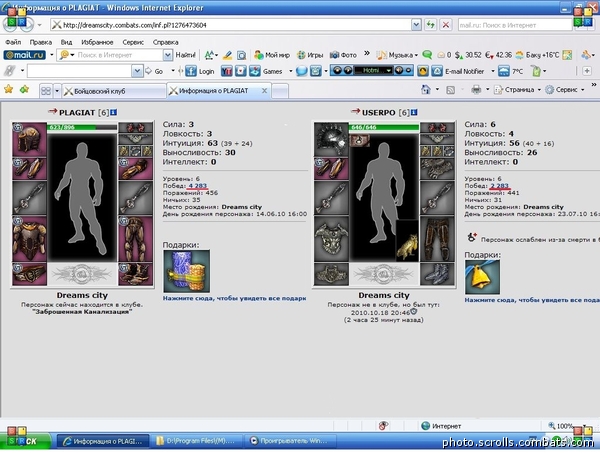Viewport: 600px width, 453px height.
Task: Open a new blank tab
Action: [x=280, y=91]
